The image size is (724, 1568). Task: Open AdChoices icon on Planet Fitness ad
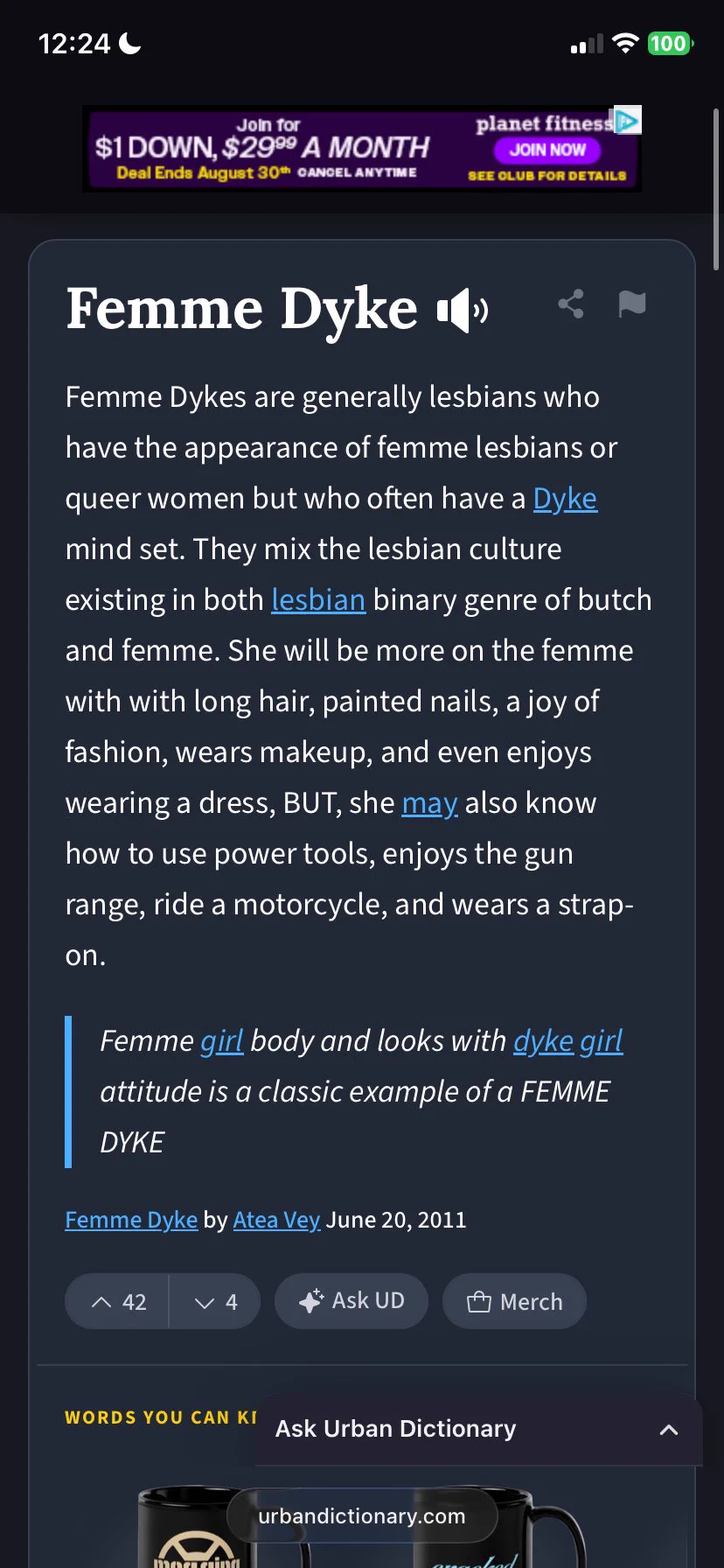pos(628,120)
